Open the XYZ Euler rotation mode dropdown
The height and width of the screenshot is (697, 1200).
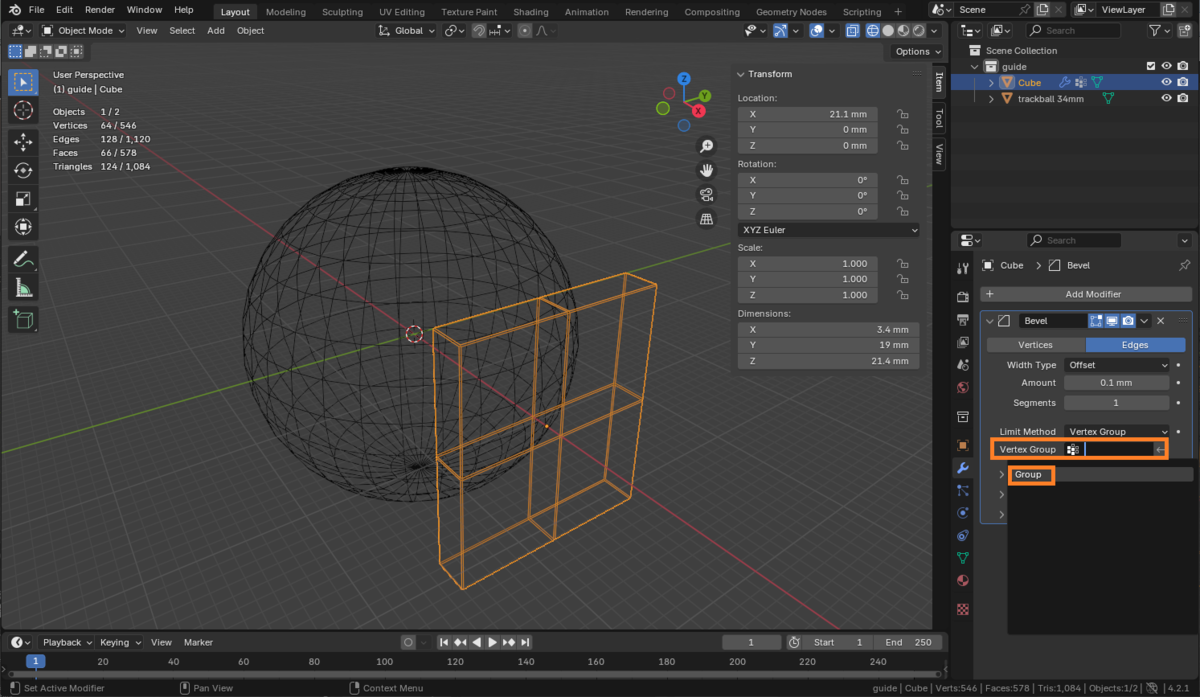pyautogui.click(x=828, y=230)
